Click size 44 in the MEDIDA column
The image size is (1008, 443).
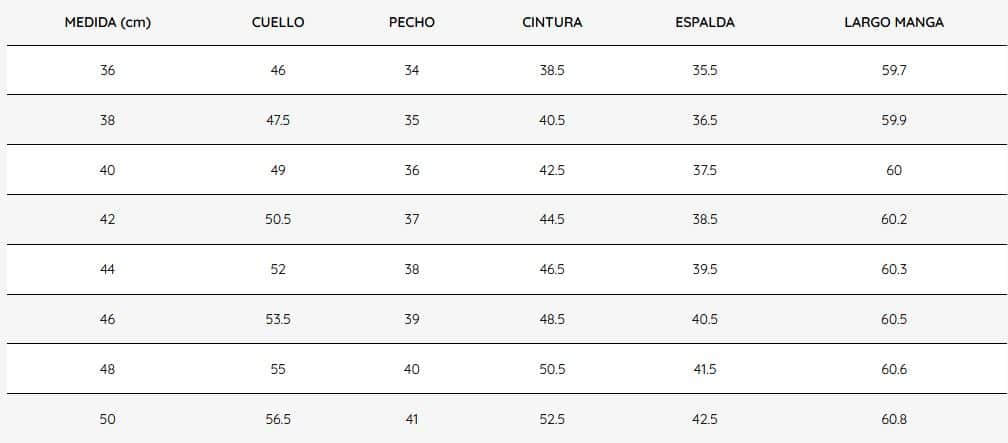(107, 270)
